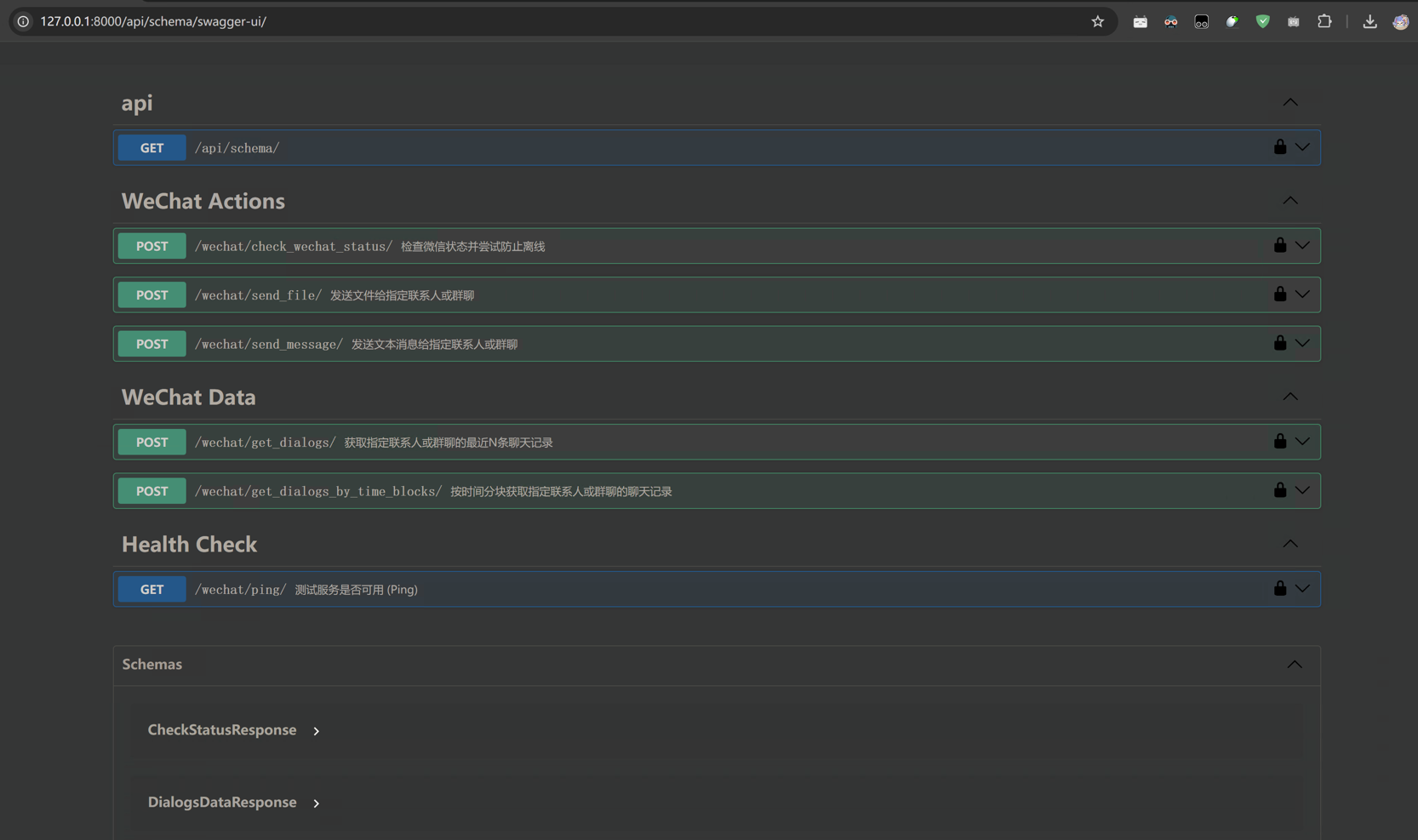Click the /wechat/ping/ path text
Screen dimensions: 1418x840
(241, 590)
